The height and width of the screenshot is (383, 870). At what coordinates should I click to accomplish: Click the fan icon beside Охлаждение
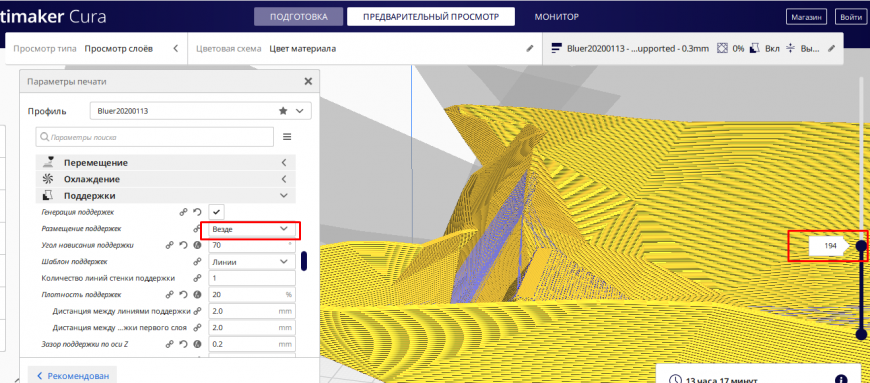pyautogui.click(x=48, y=179)
